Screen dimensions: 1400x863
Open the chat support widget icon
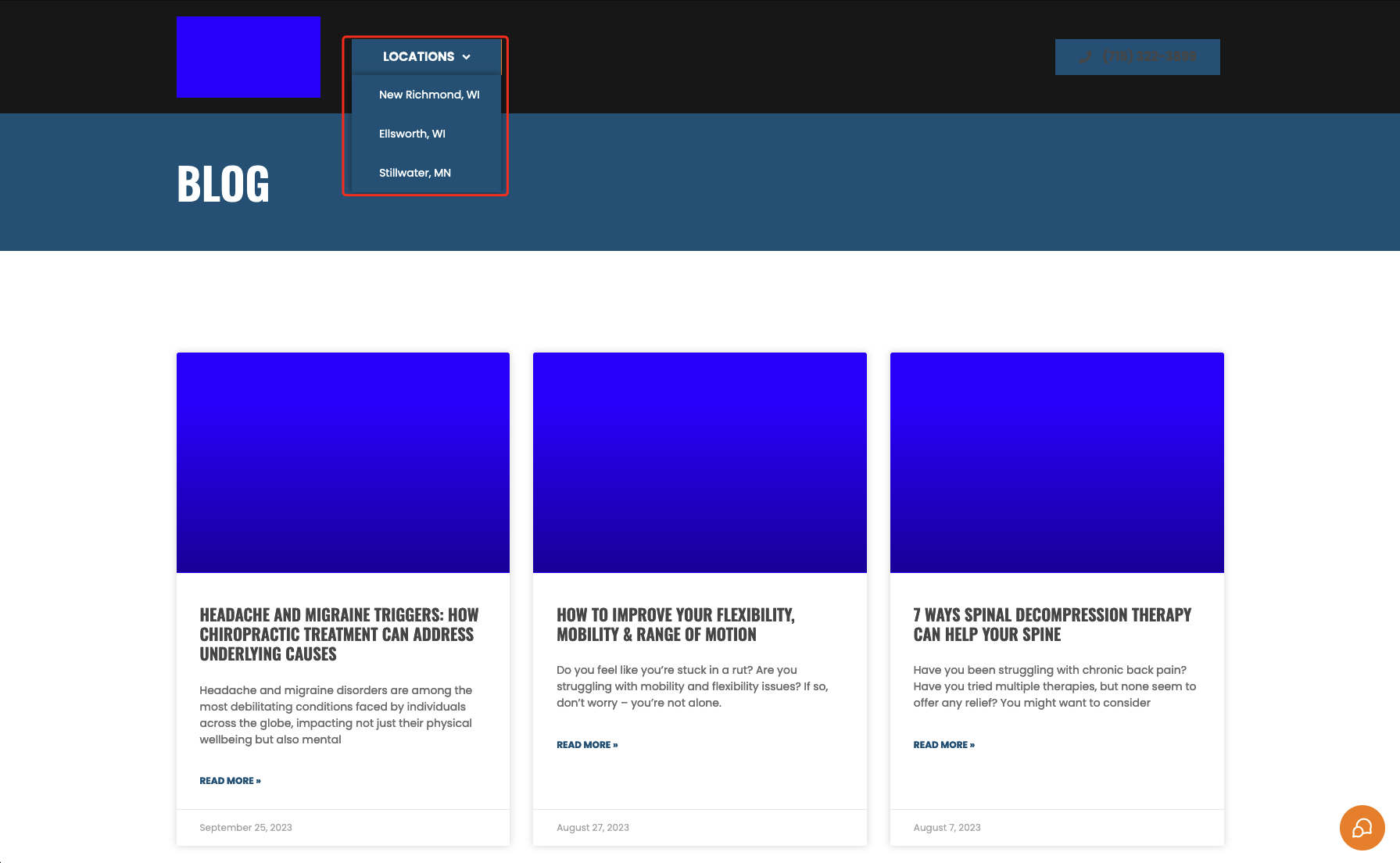[1362, 828]
